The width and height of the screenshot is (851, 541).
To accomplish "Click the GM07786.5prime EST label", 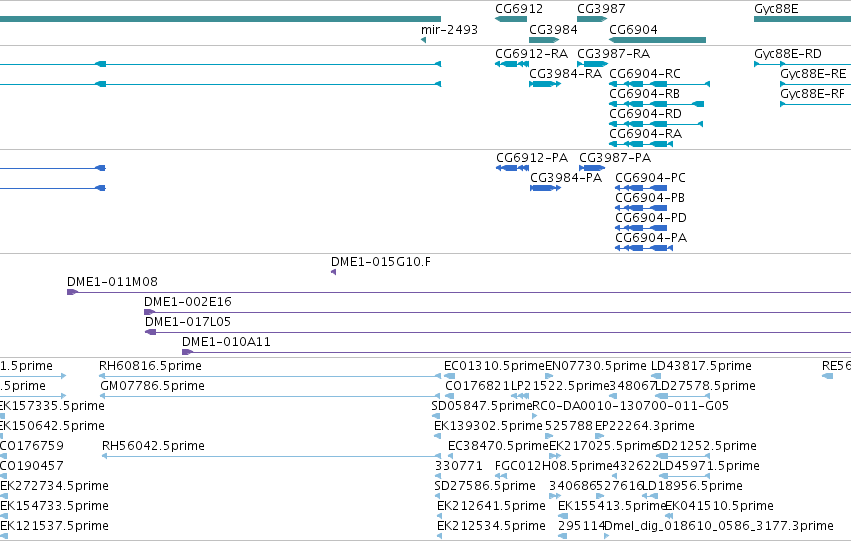I will (x=153, y=386).
